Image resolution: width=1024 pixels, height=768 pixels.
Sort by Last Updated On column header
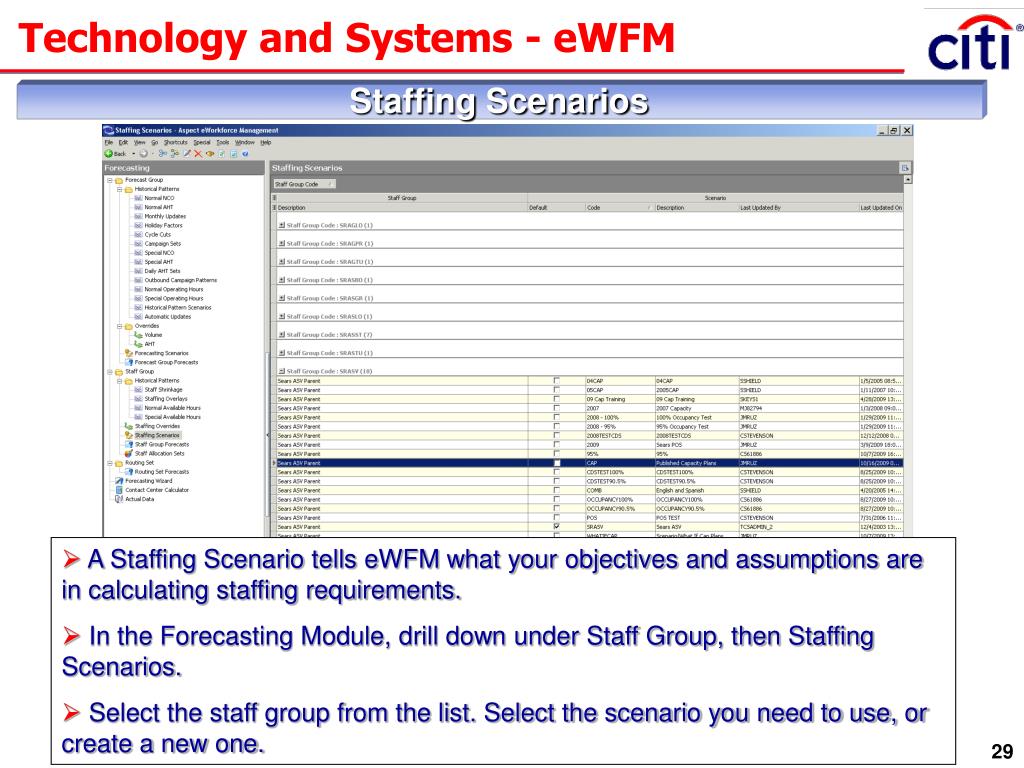(881, 208)
